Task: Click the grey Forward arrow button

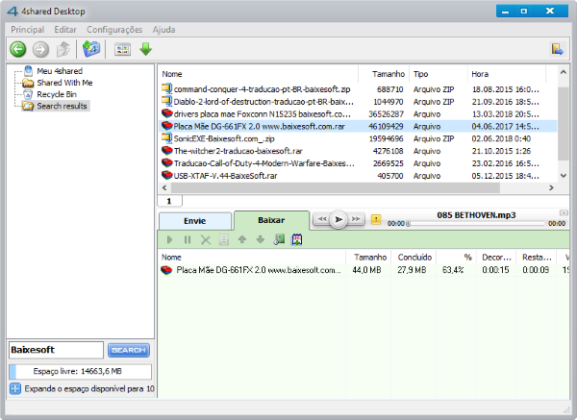Action: 40,49
